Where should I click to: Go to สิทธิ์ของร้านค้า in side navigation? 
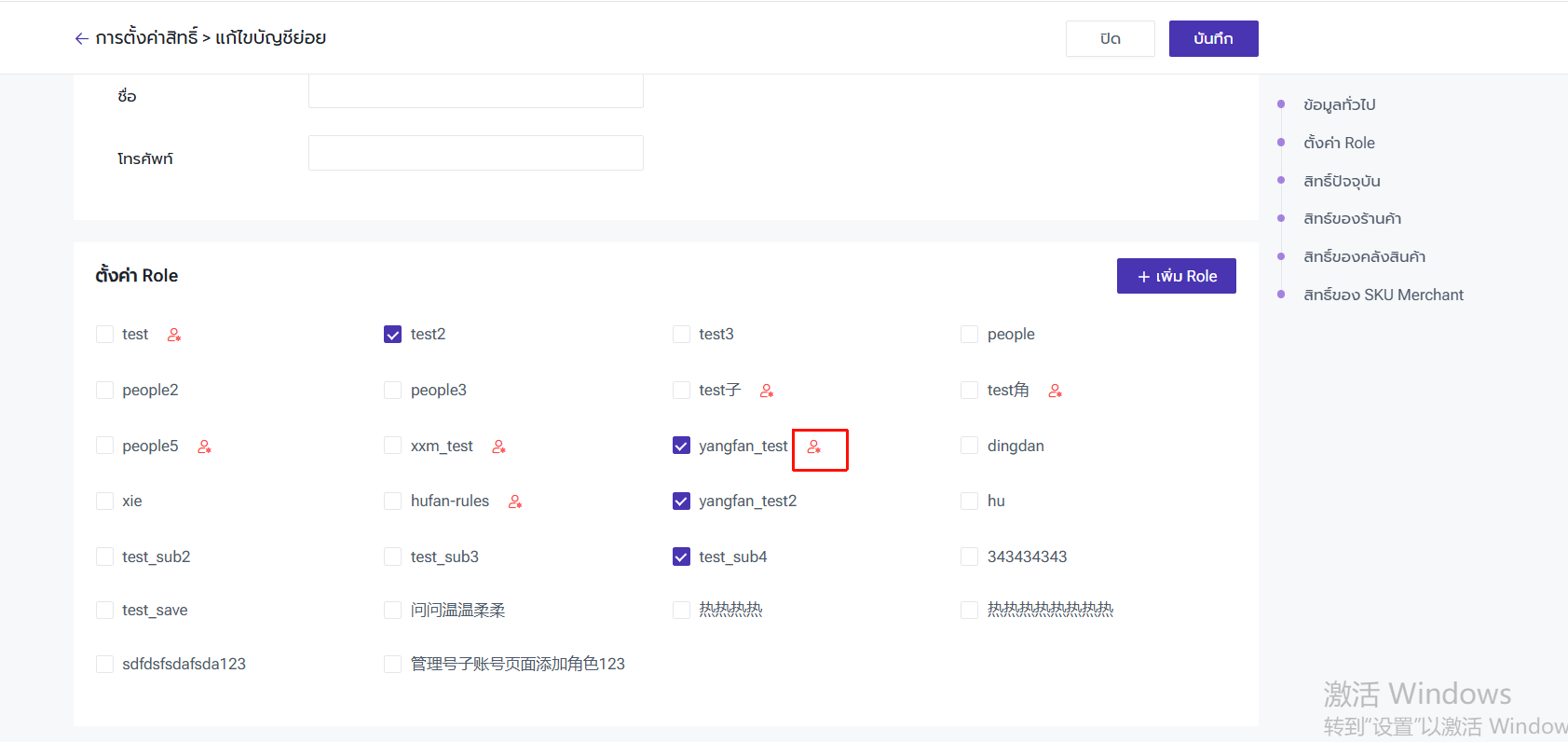1352,218
